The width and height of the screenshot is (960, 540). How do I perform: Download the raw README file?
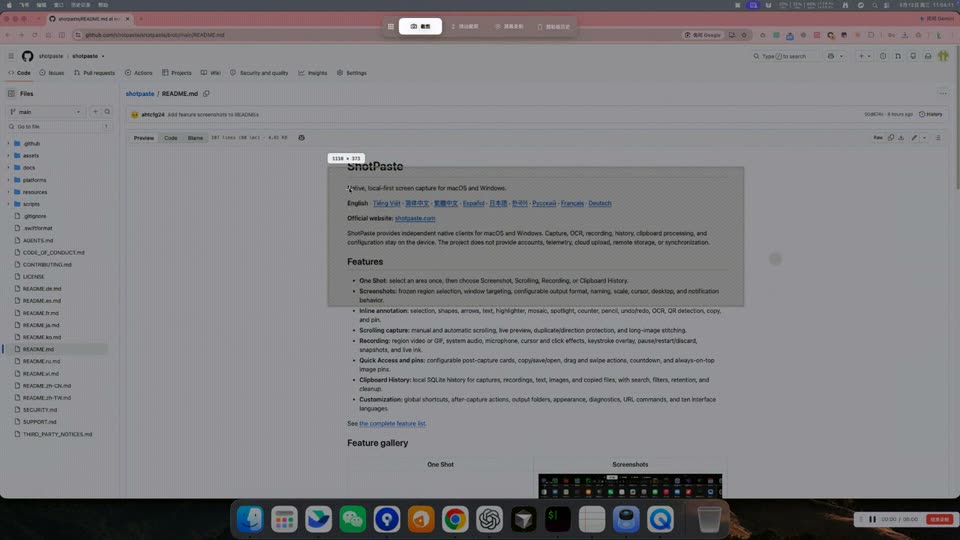point(901,138)
